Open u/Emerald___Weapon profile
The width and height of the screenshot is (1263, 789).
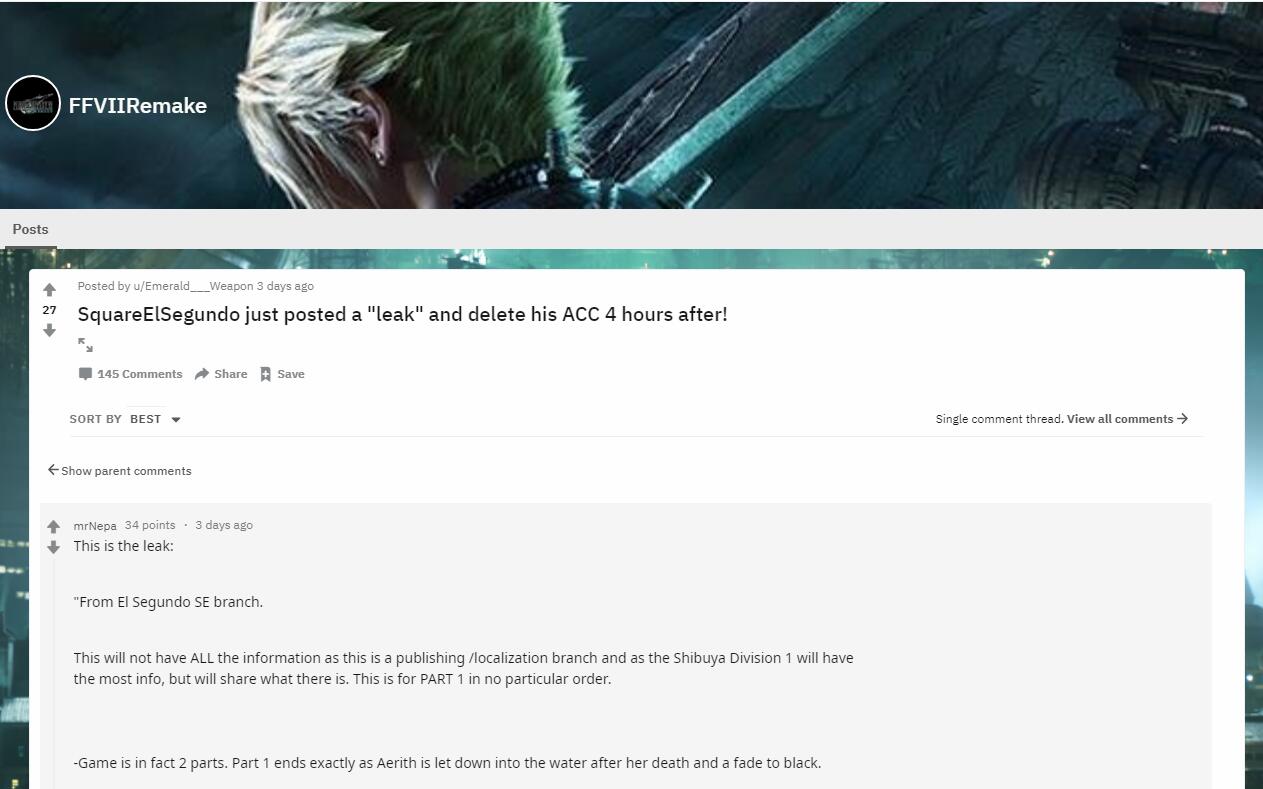[x=193, y=286]
